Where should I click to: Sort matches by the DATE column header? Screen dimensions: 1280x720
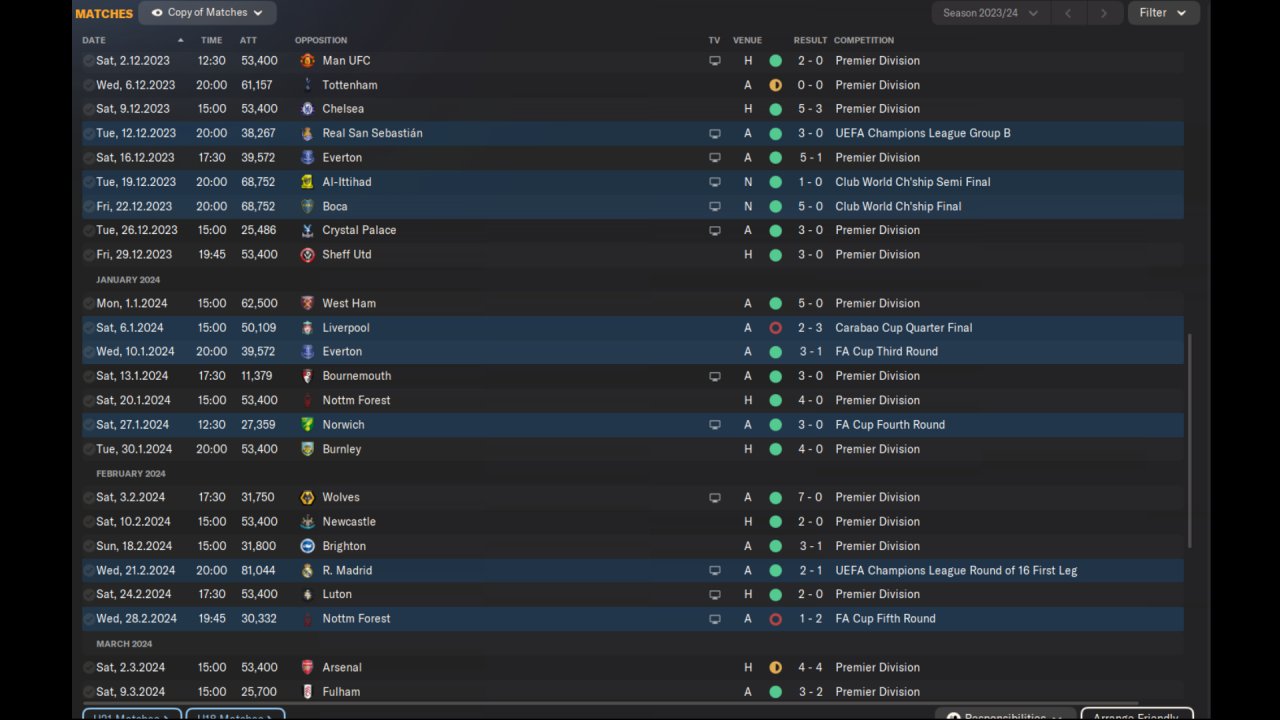(94, 40)
